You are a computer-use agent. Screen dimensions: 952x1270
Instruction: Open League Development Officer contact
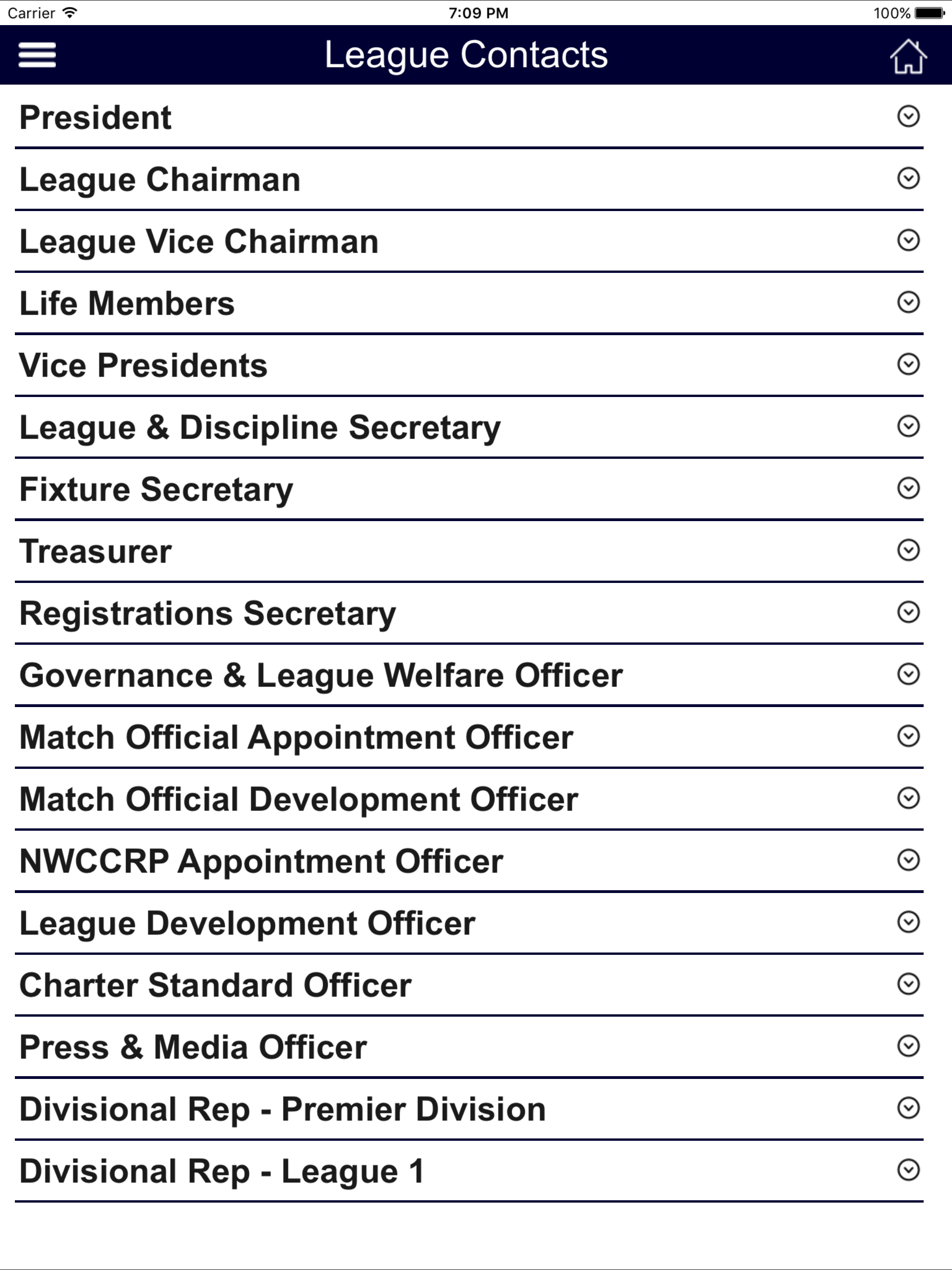(469, 923)
